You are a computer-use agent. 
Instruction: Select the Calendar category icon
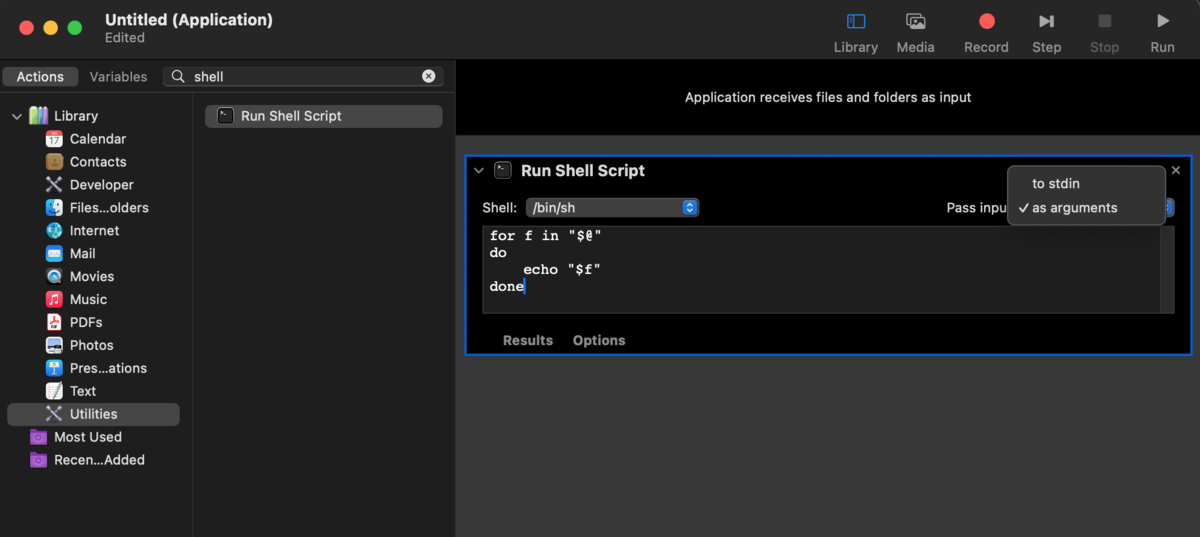54,139
